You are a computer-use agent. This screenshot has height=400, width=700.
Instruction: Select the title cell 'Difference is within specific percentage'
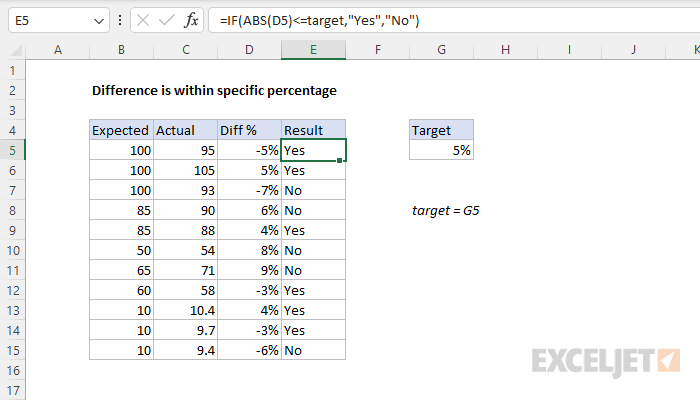tap(214, 90)
